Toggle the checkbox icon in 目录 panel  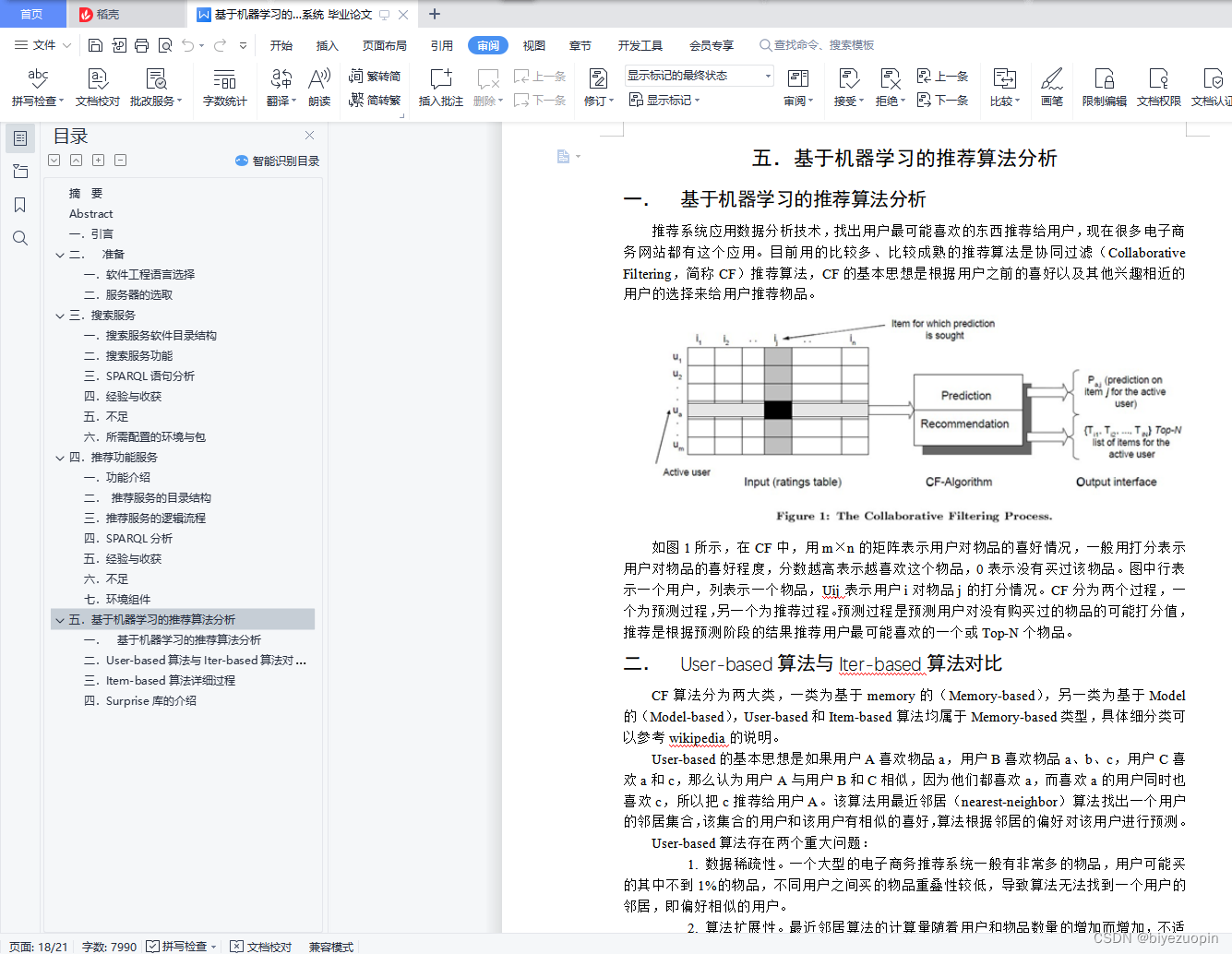pos(54,160)
